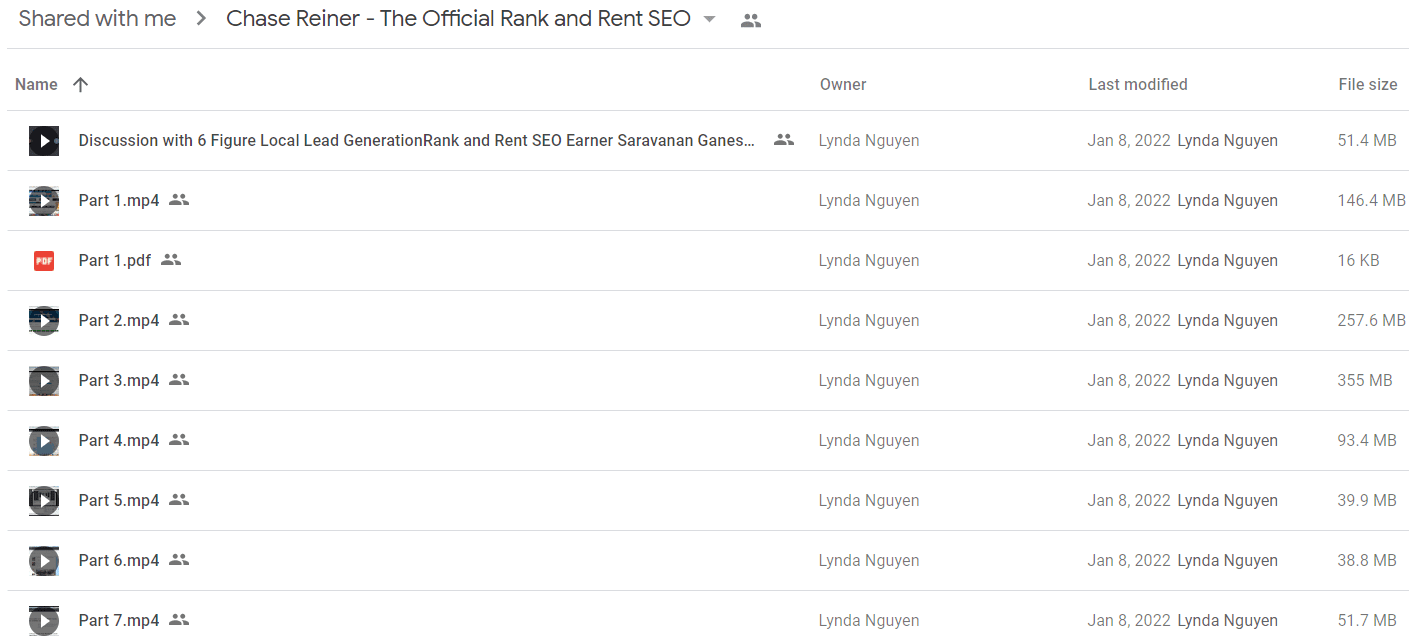Select the Part 3.mp4 file name
Image resolution: width=1409 pixels, height=643 pixels.
tap(119, 380)
